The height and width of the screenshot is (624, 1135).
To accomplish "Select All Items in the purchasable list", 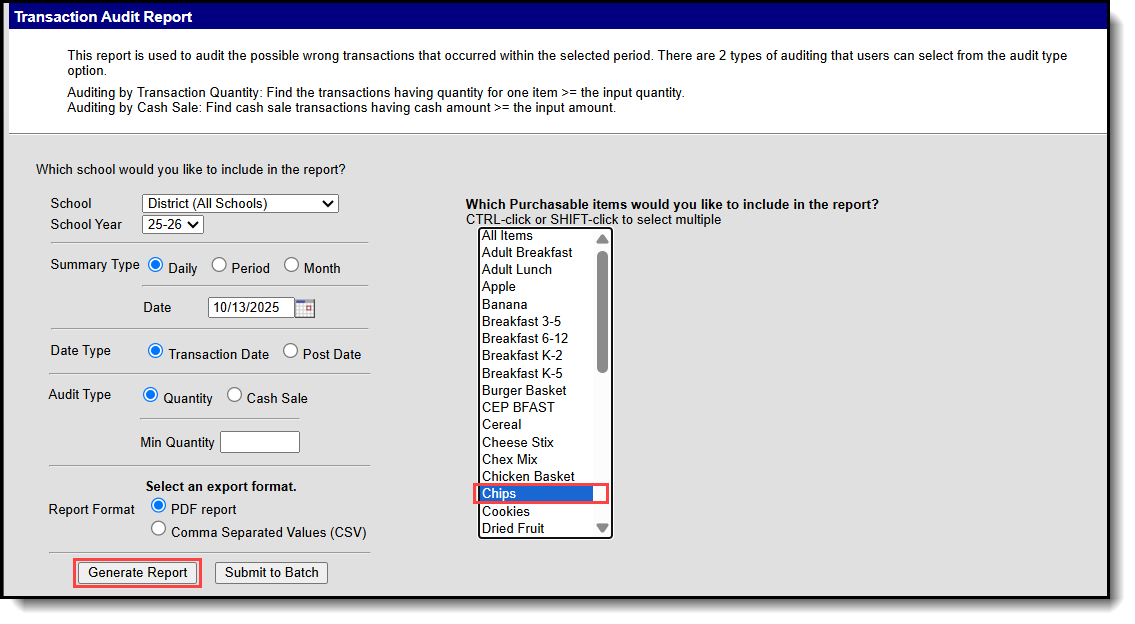I will tap(508, 235).
